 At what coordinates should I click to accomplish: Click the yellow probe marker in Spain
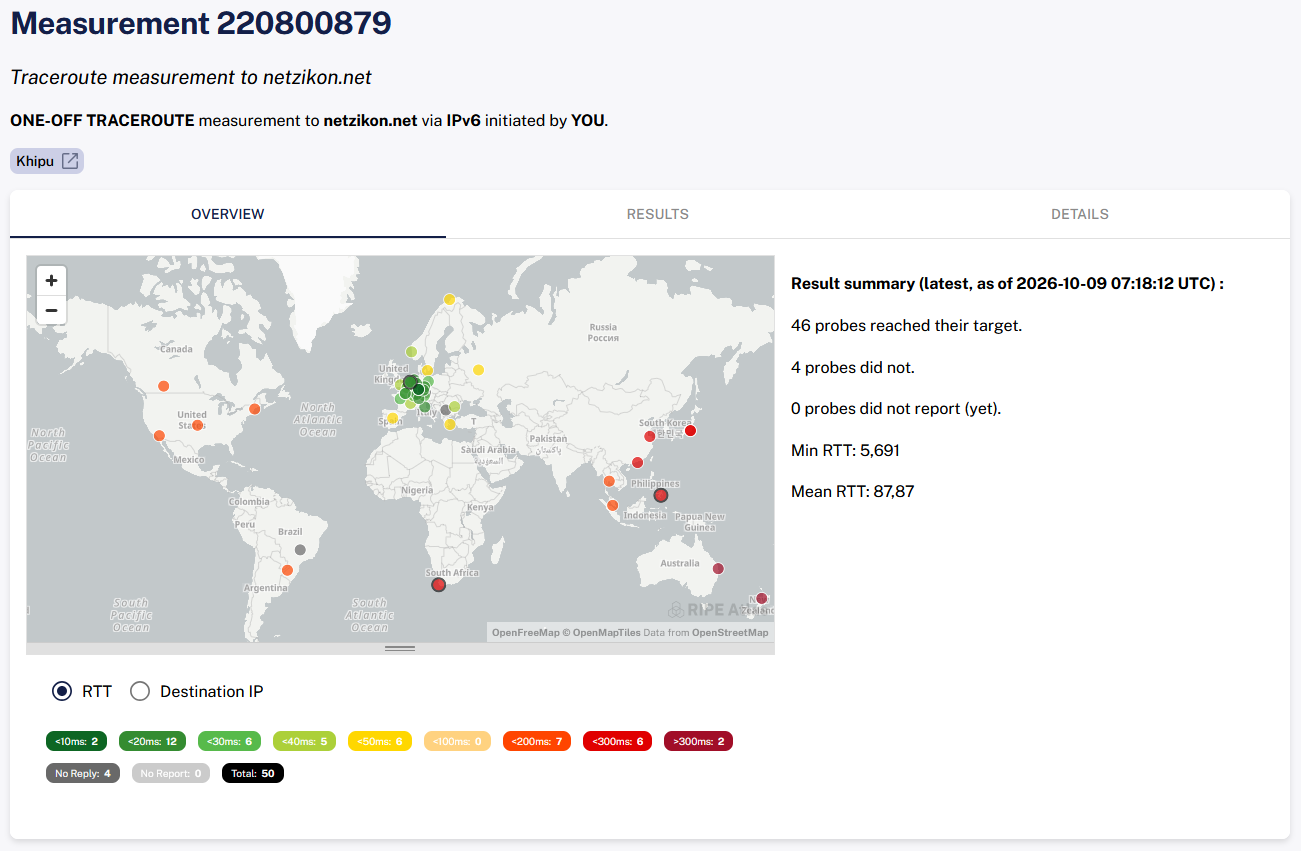point(393,418)
